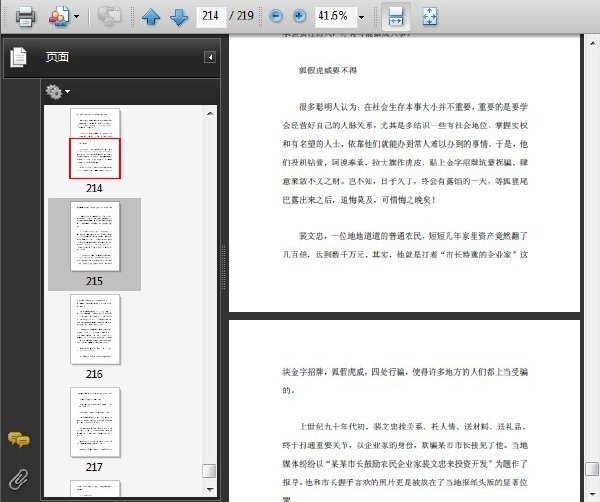Viewport: 600px width, 502px height.
Task: Open the share/collaborate icon
Action: click(59, 16)
